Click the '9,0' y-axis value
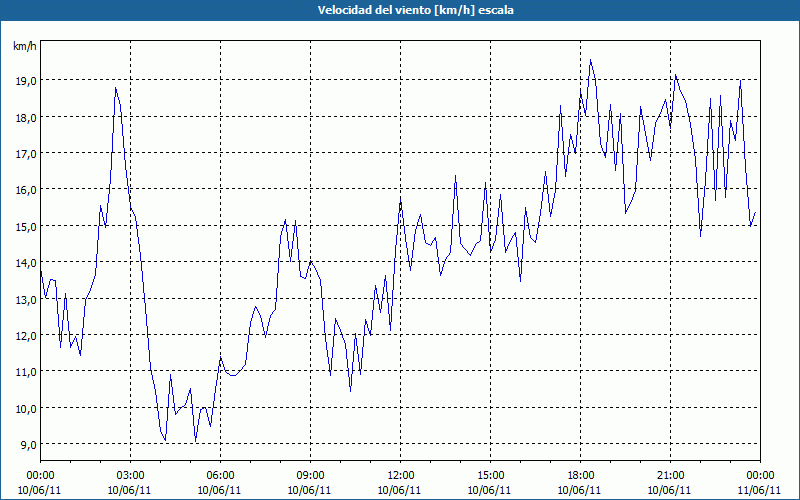 click(28, 445)
